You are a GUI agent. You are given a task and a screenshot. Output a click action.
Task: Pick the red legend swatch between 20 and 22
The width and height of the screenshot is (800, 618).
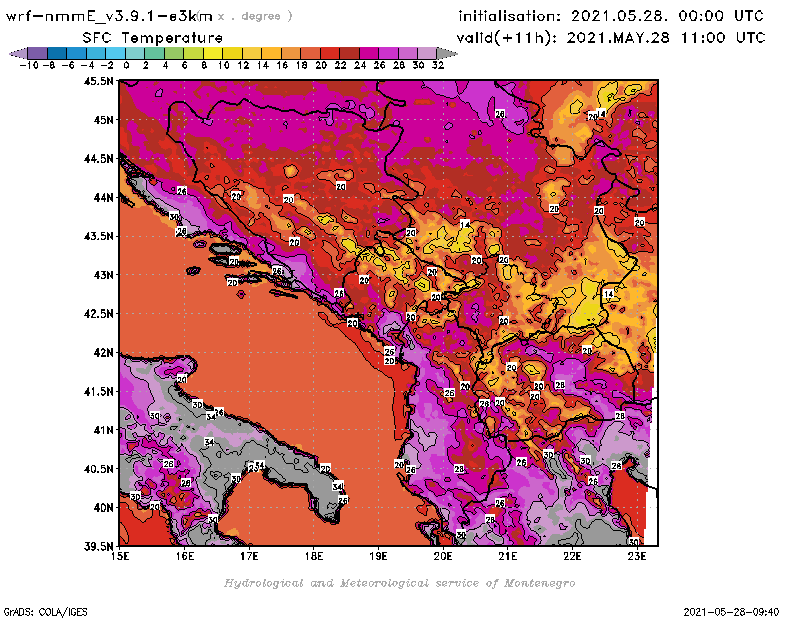(x=330, y=53)
